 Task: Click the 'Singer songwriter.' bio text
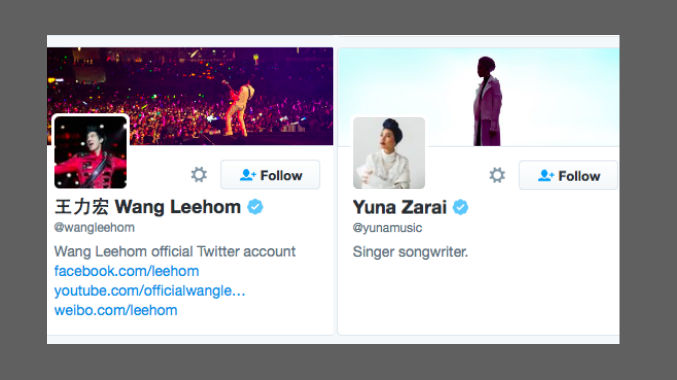click(x=410, y=252)
